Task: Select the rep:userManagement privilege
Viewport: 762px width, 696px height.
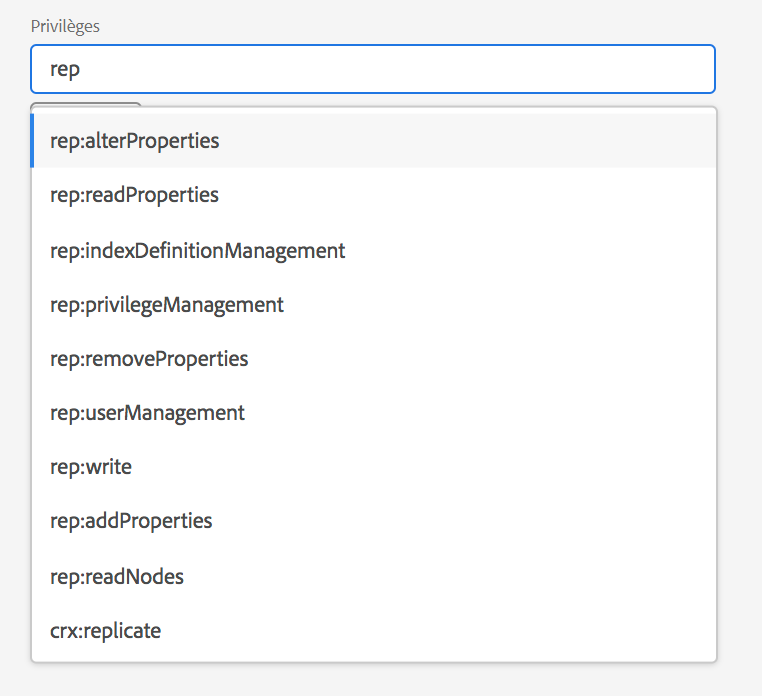Action: [x=147, y=412]
